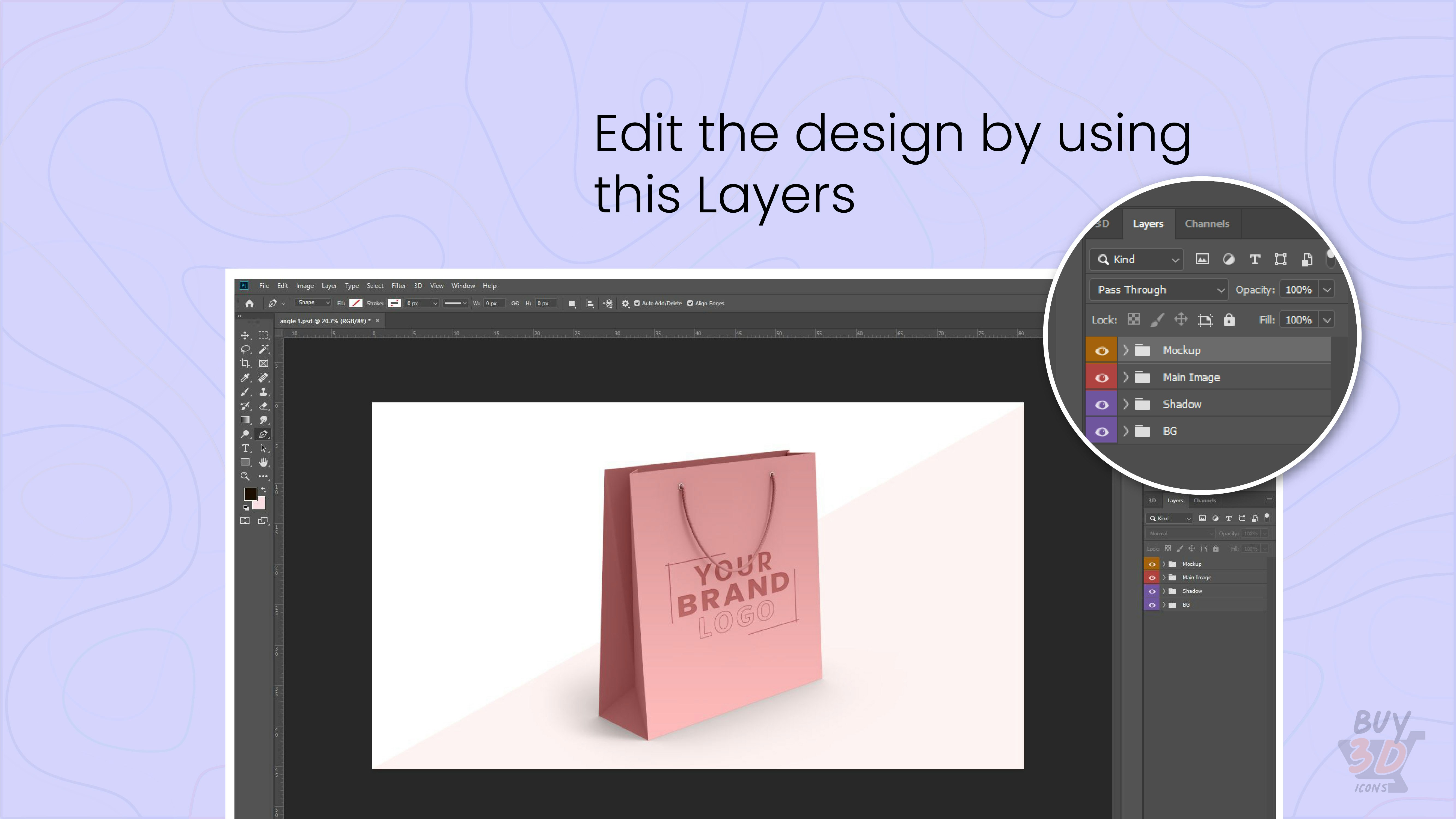The height and width of the screenshot is (819, 1456).
Task: Expand the Main Image group in magnified panel
Action: (1125, 377)
